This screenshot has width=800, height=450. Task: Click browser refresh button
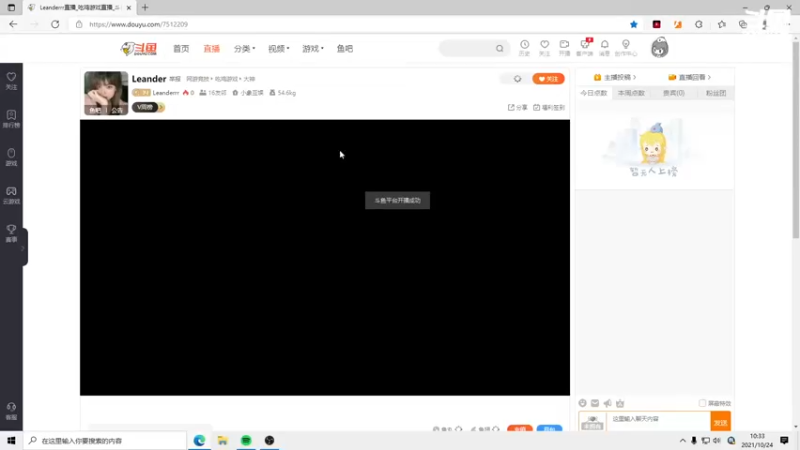click(55, 24)
